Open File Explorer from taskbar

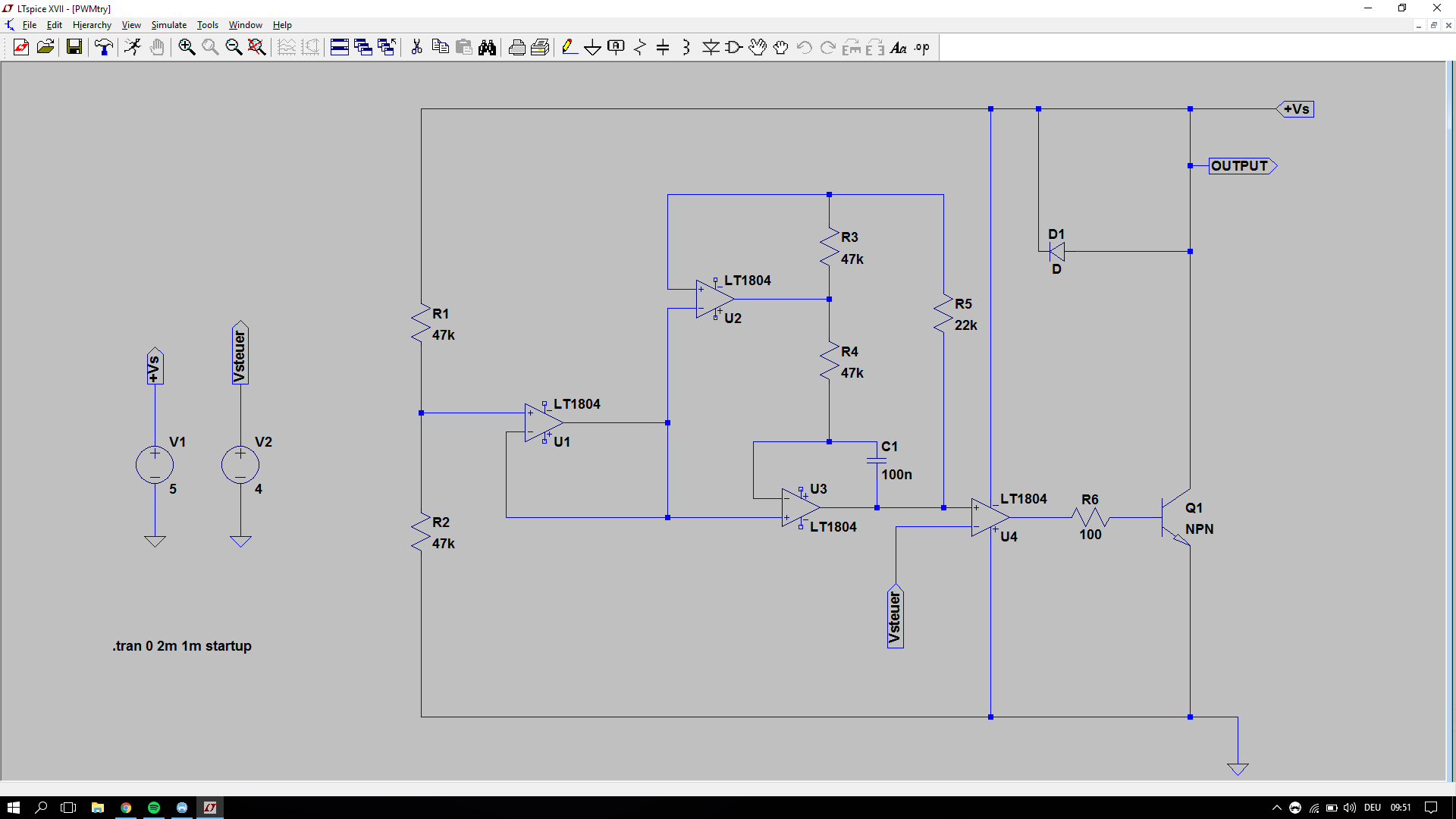point(98,808)
